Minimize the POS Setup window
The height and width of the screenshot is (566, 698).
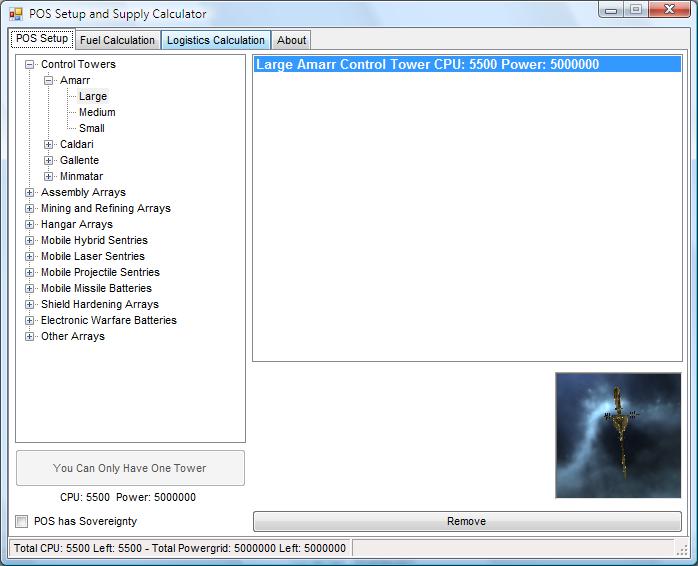click(611, 9)
